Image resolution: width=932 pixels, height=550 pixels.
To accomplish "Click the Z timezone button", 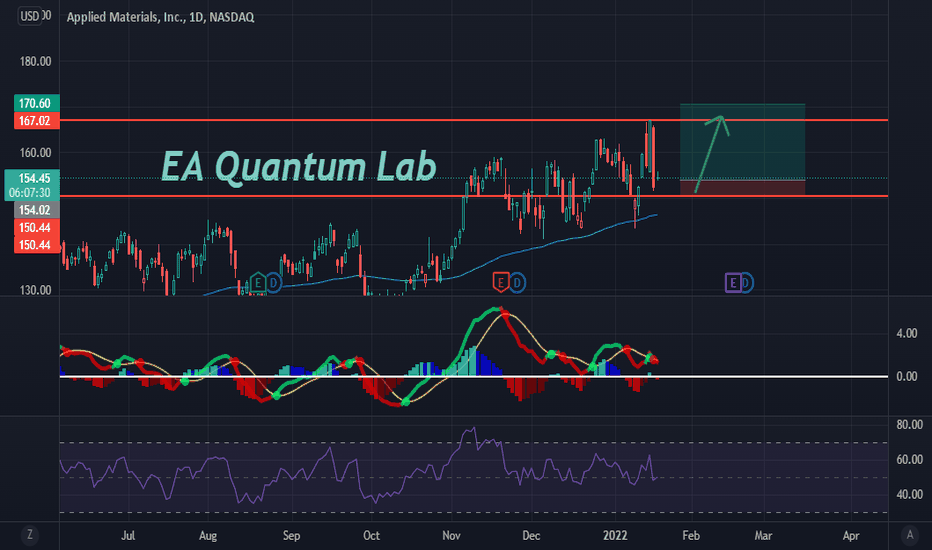I will [x=29, y=535].
